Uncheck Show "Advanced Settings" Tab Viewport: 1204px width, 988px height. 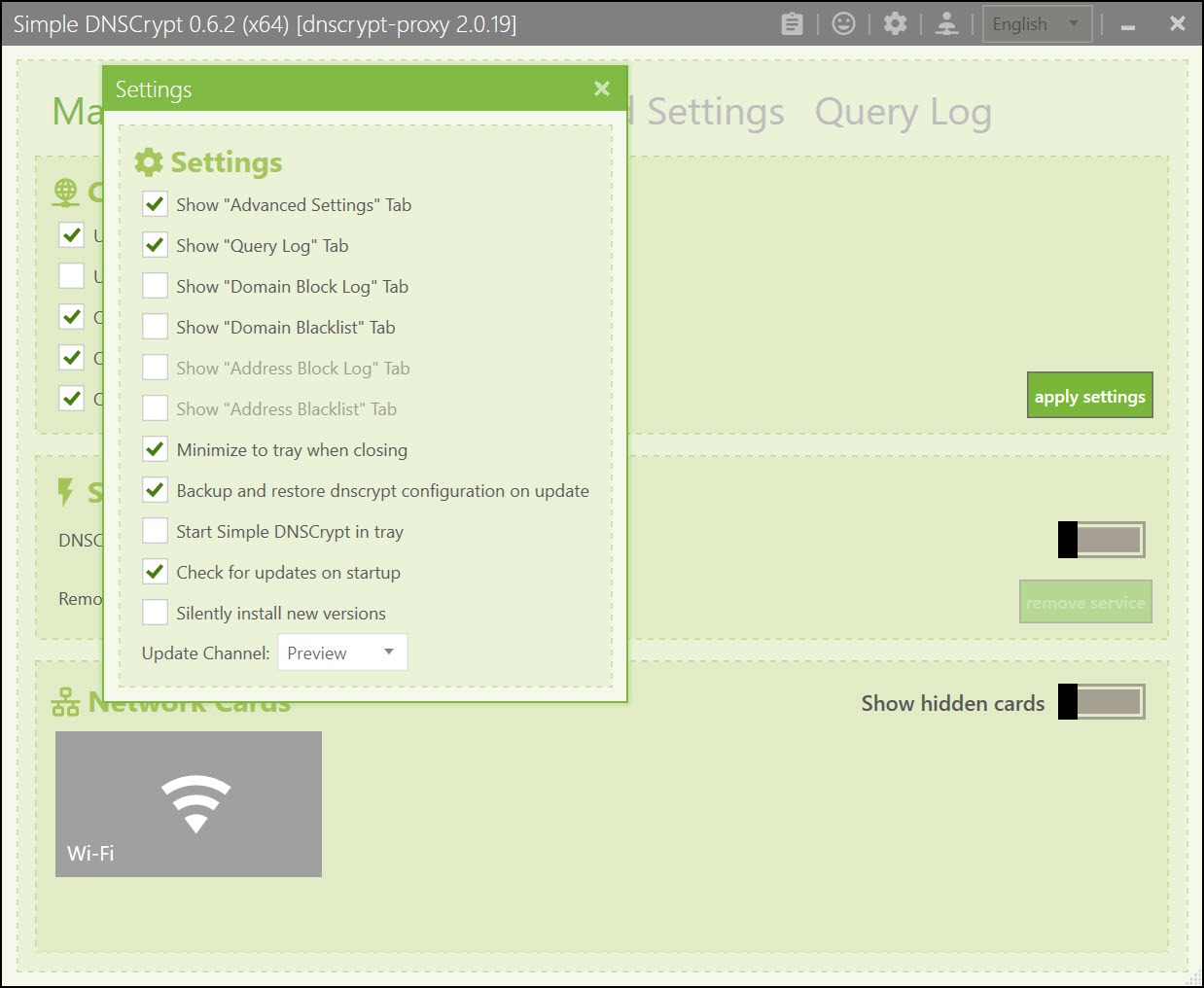[156, 204]
